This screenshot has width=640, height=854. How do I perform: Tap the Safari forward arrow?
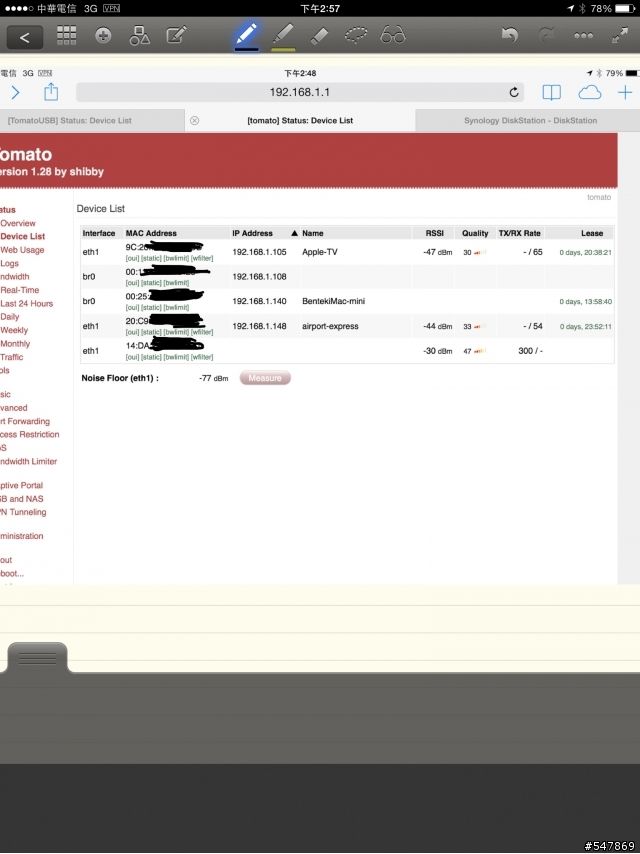tap(15, 93)
